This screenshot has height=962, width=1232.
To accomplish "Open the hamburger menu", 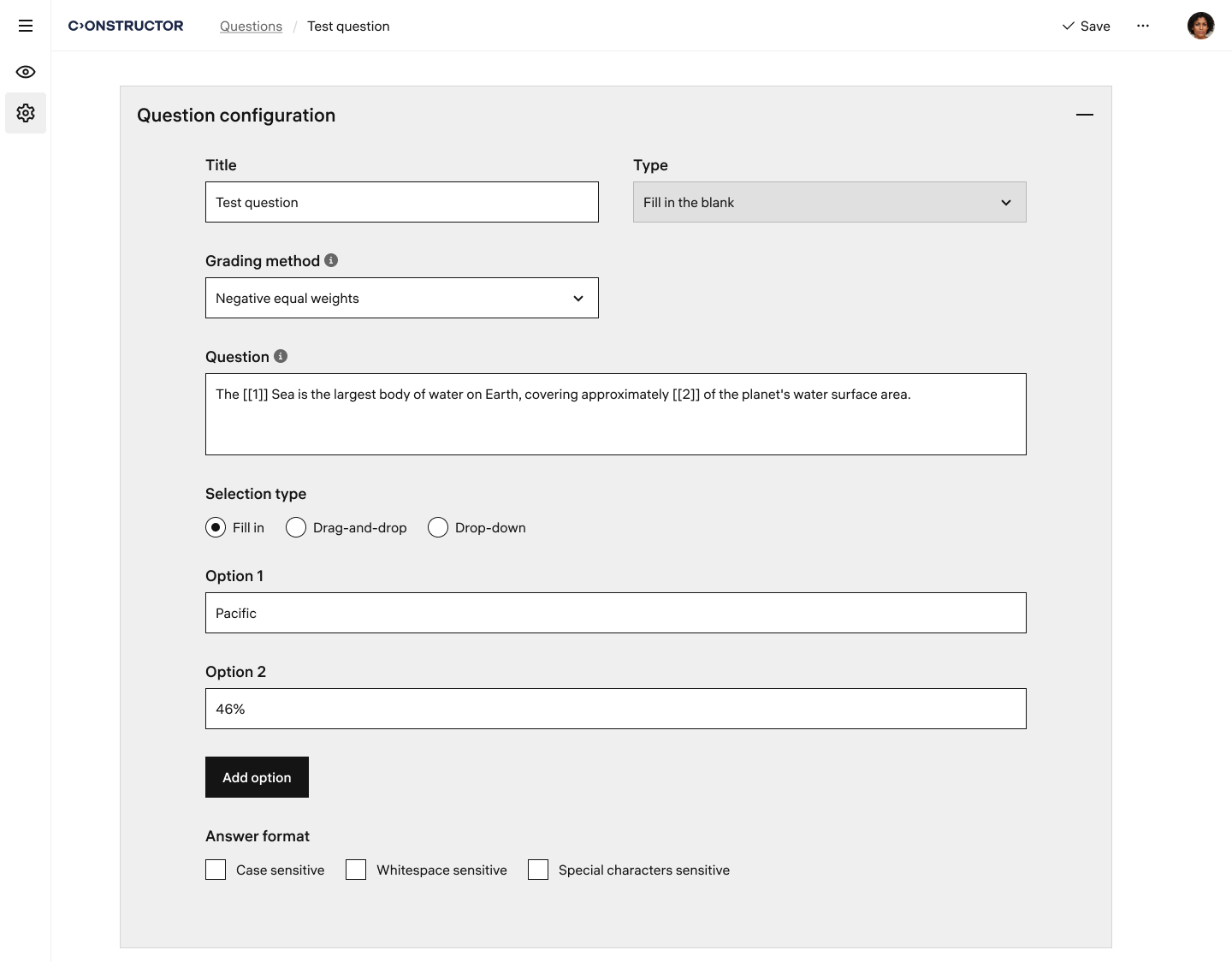I will coord(26,26).
